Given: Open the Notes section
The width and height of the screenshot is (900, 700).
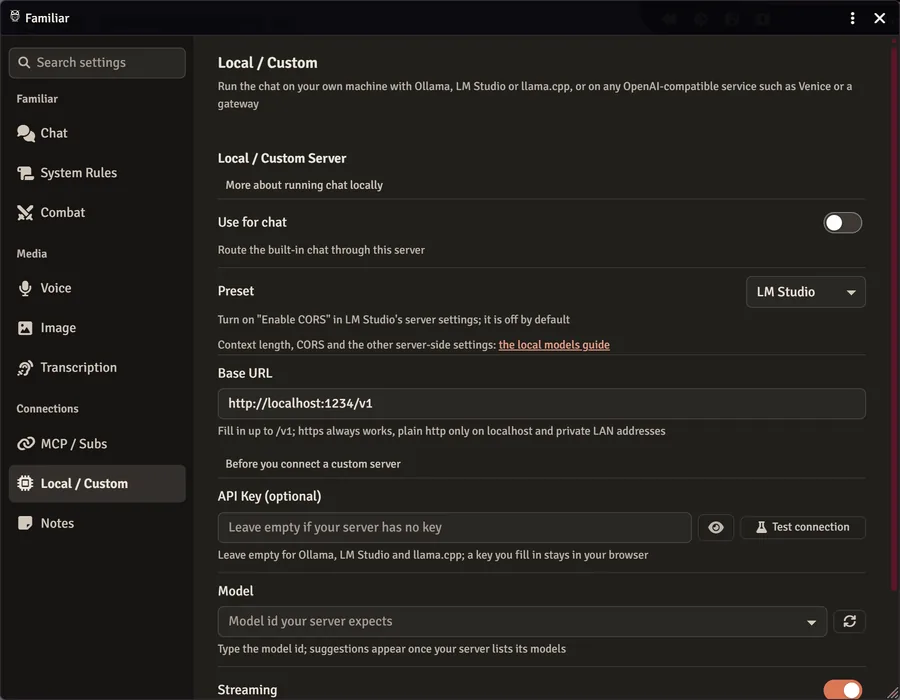Looking at the screenshot, I should click(97, 523).
